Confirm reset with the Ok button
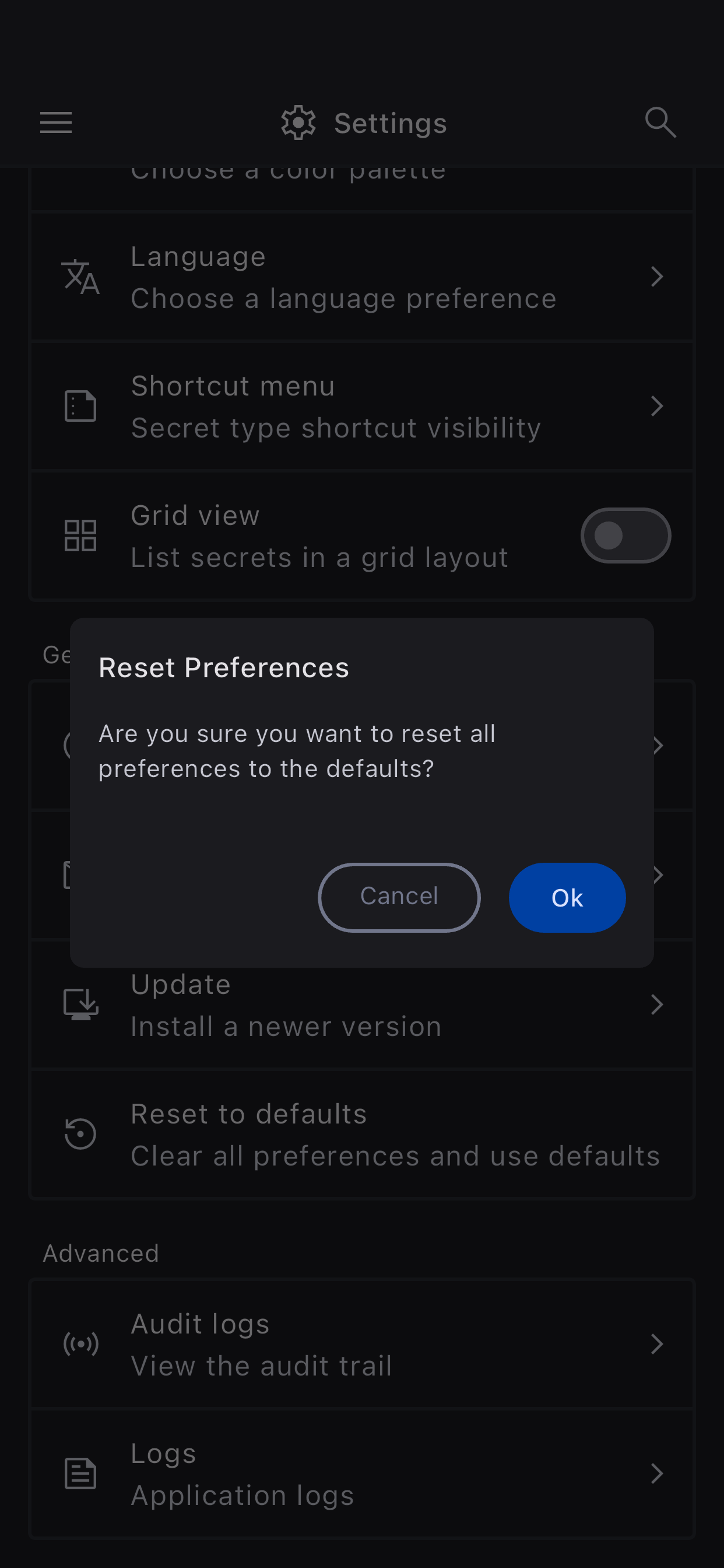This screenshot has height=1568, width=724. (x=567, y=897)
